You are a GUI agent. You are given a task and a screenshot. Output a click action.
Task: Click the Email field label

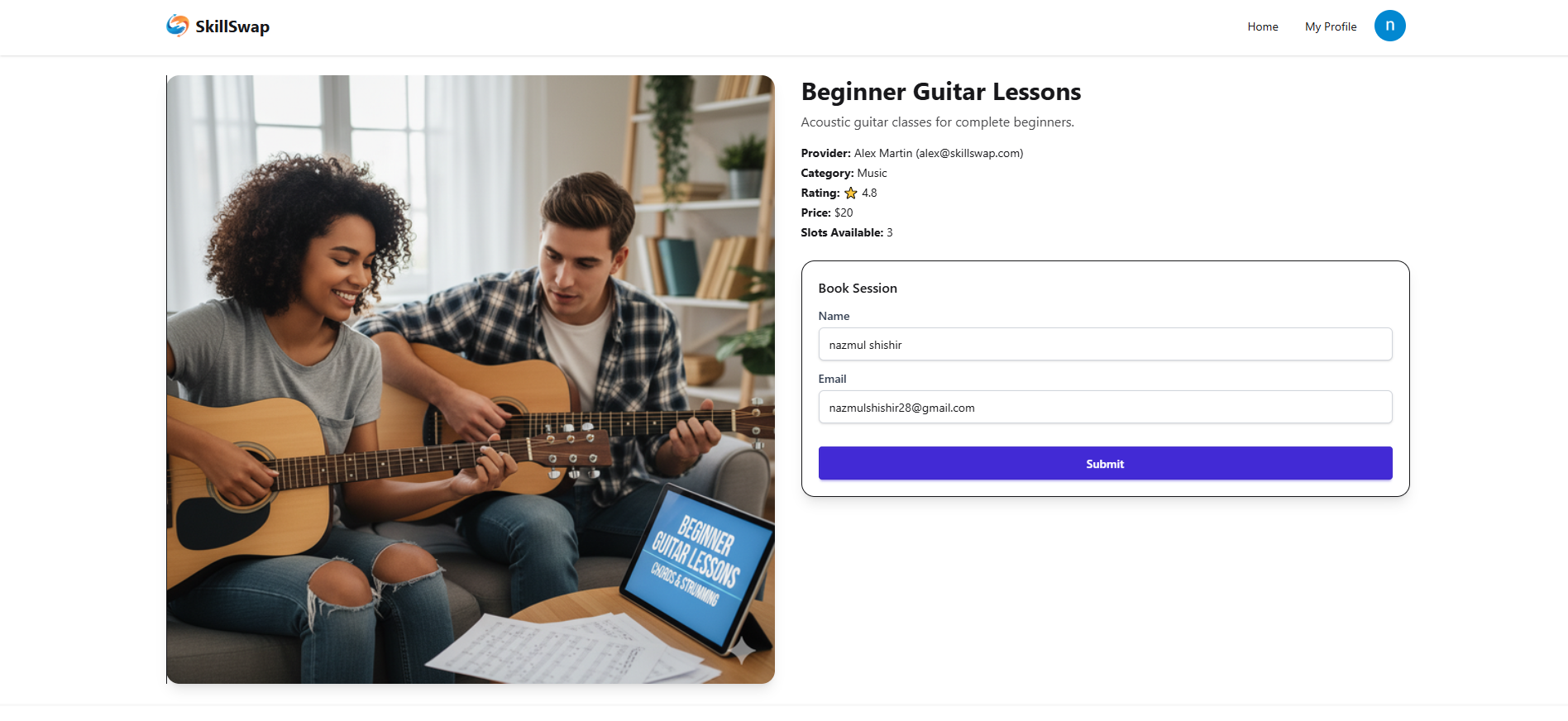832,379
